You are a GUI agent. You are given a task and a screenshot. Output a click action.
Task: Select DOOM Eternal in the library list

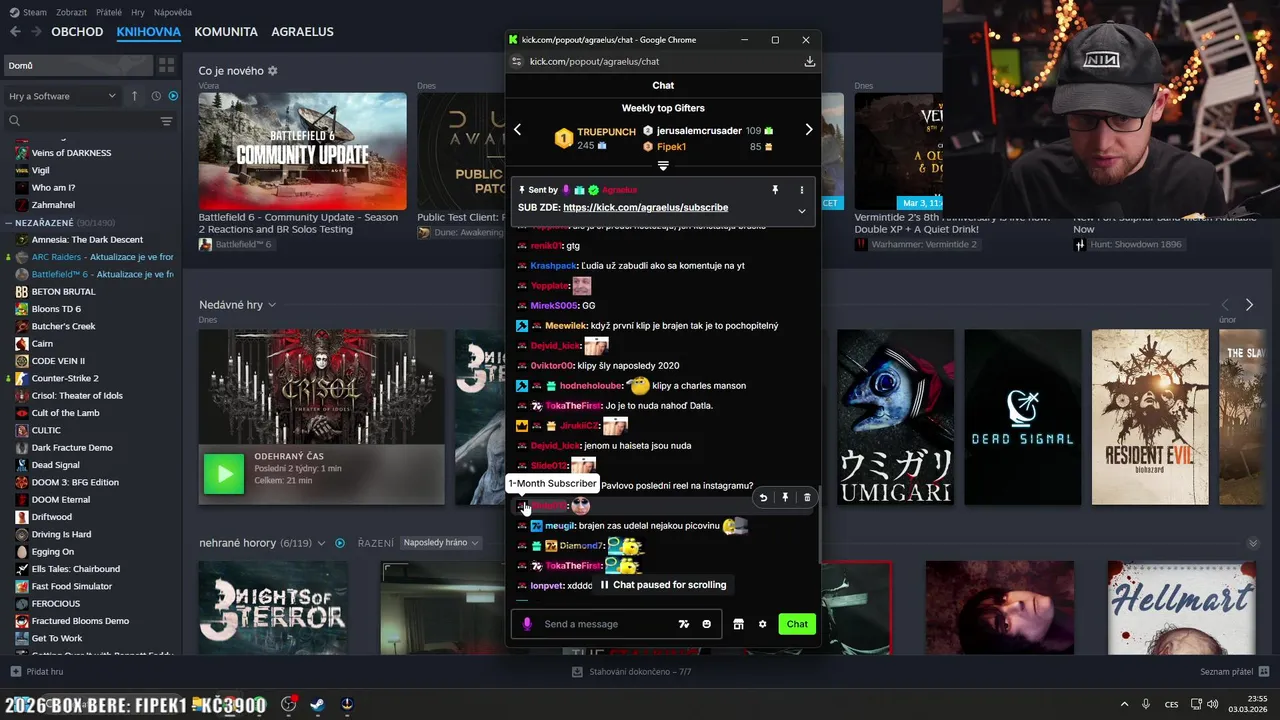[x=60, y=500]
